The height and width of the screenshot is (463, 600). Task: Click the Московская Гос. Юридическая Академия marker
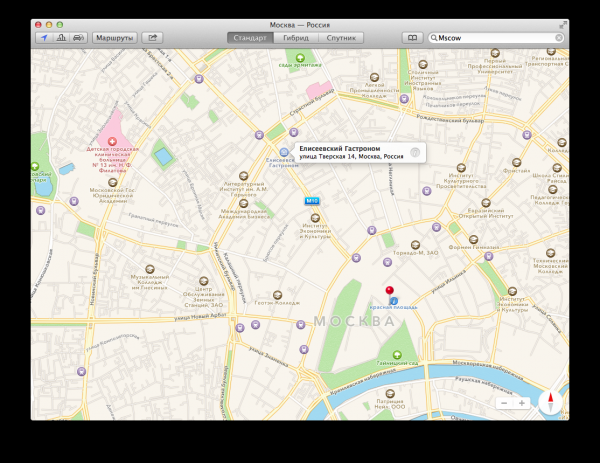112,182
